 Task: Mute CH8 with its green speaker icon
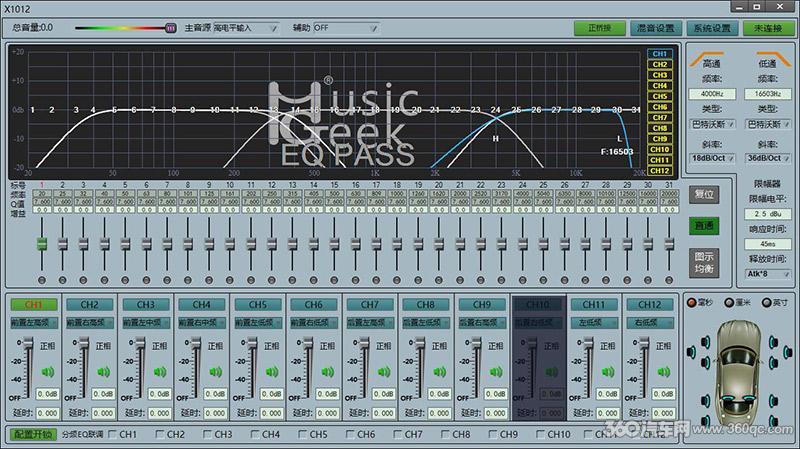[440, 372]
